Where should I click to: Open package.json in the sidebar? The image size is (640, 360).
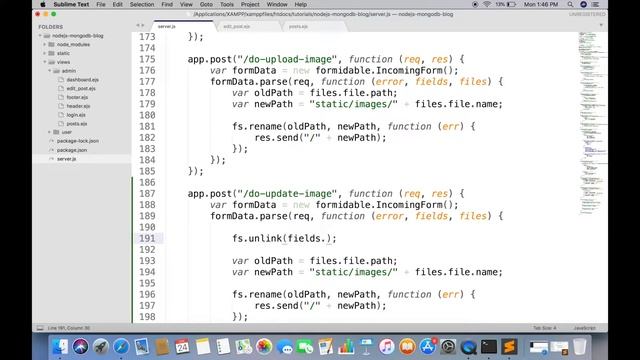point(72,150)
